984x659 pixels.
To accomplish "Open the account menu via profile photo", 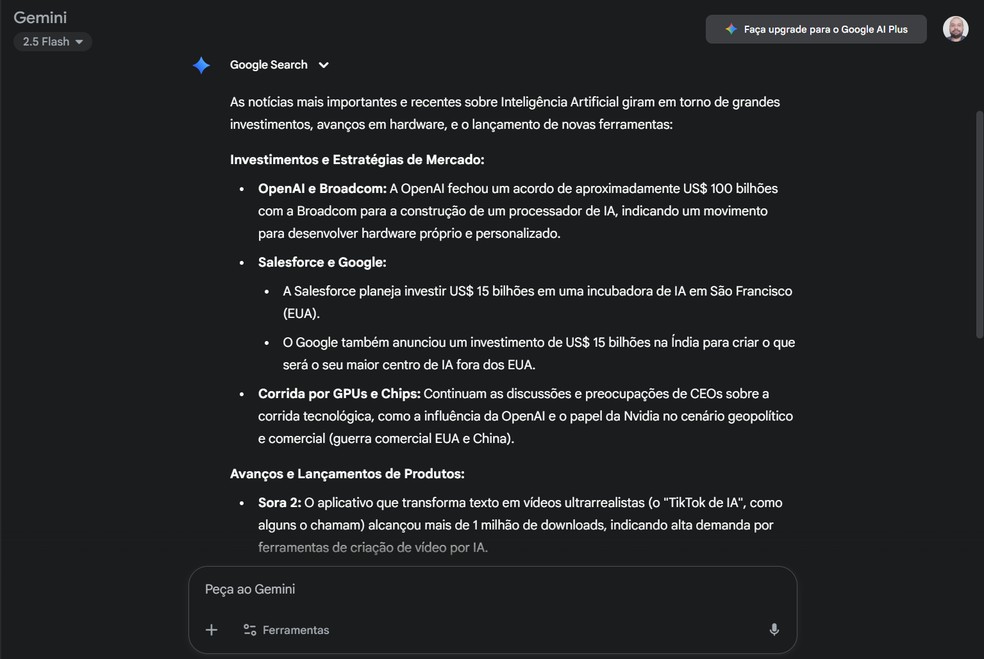I will pyautogui.click(x=956, y=28).
